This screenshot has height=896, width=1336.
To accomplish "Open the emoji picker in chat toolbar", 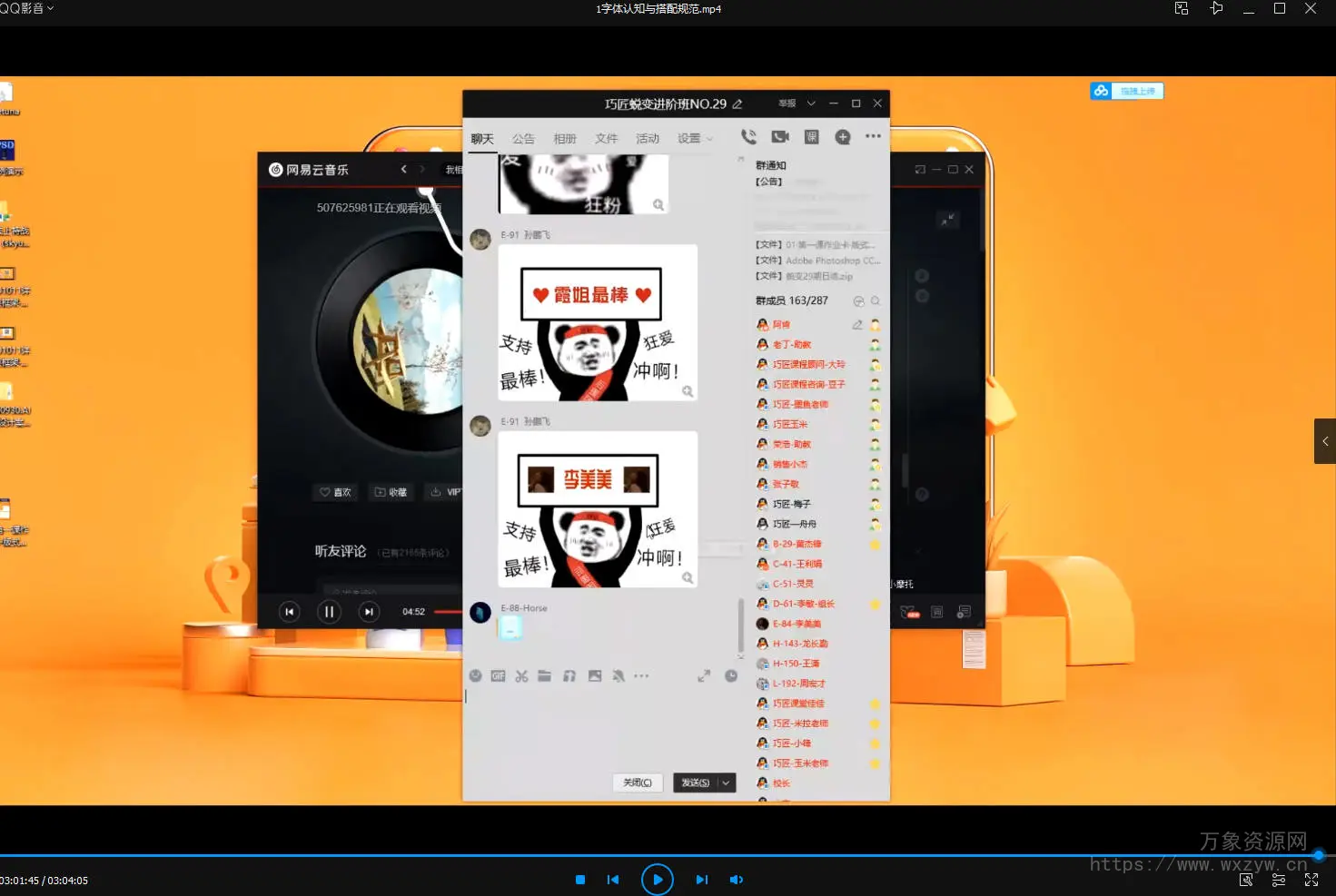I will (x=475, y=676).
